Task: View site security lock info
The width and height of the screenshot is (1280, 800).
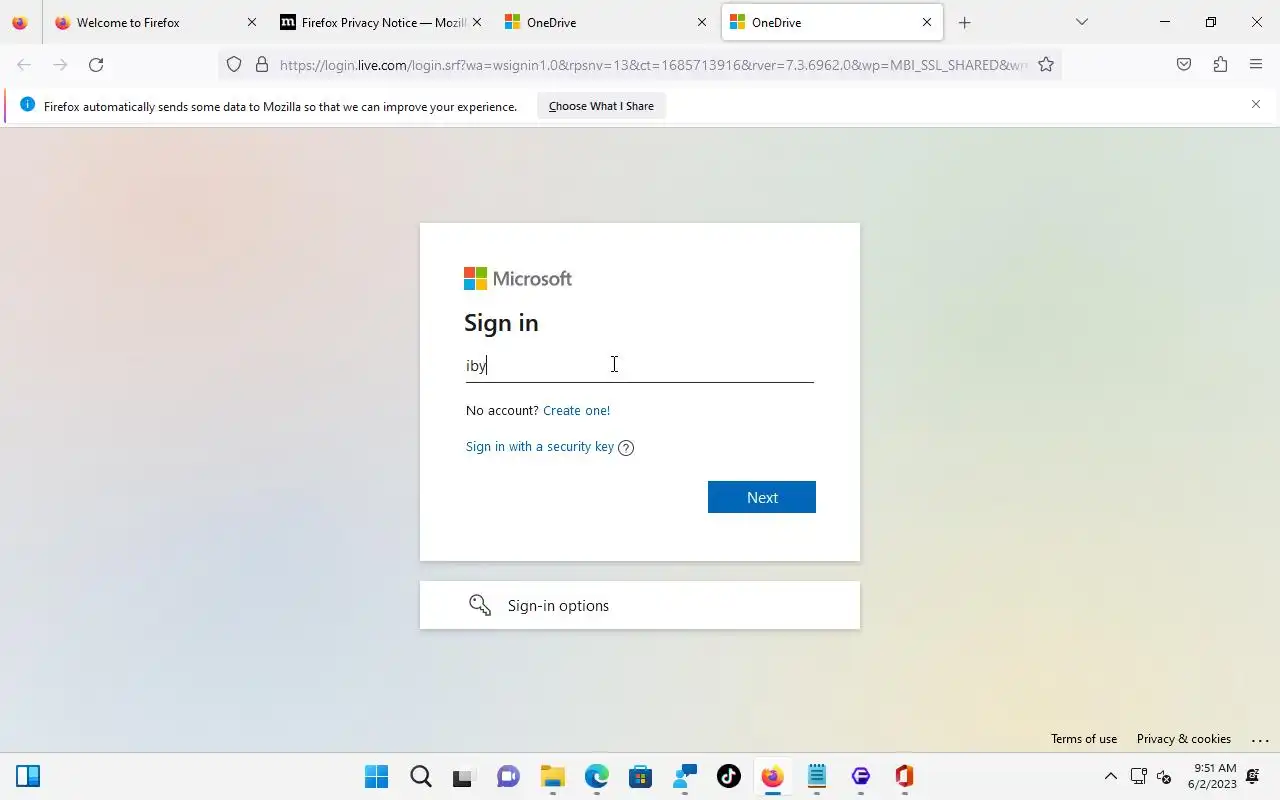Action: click(x=262, y=65)
